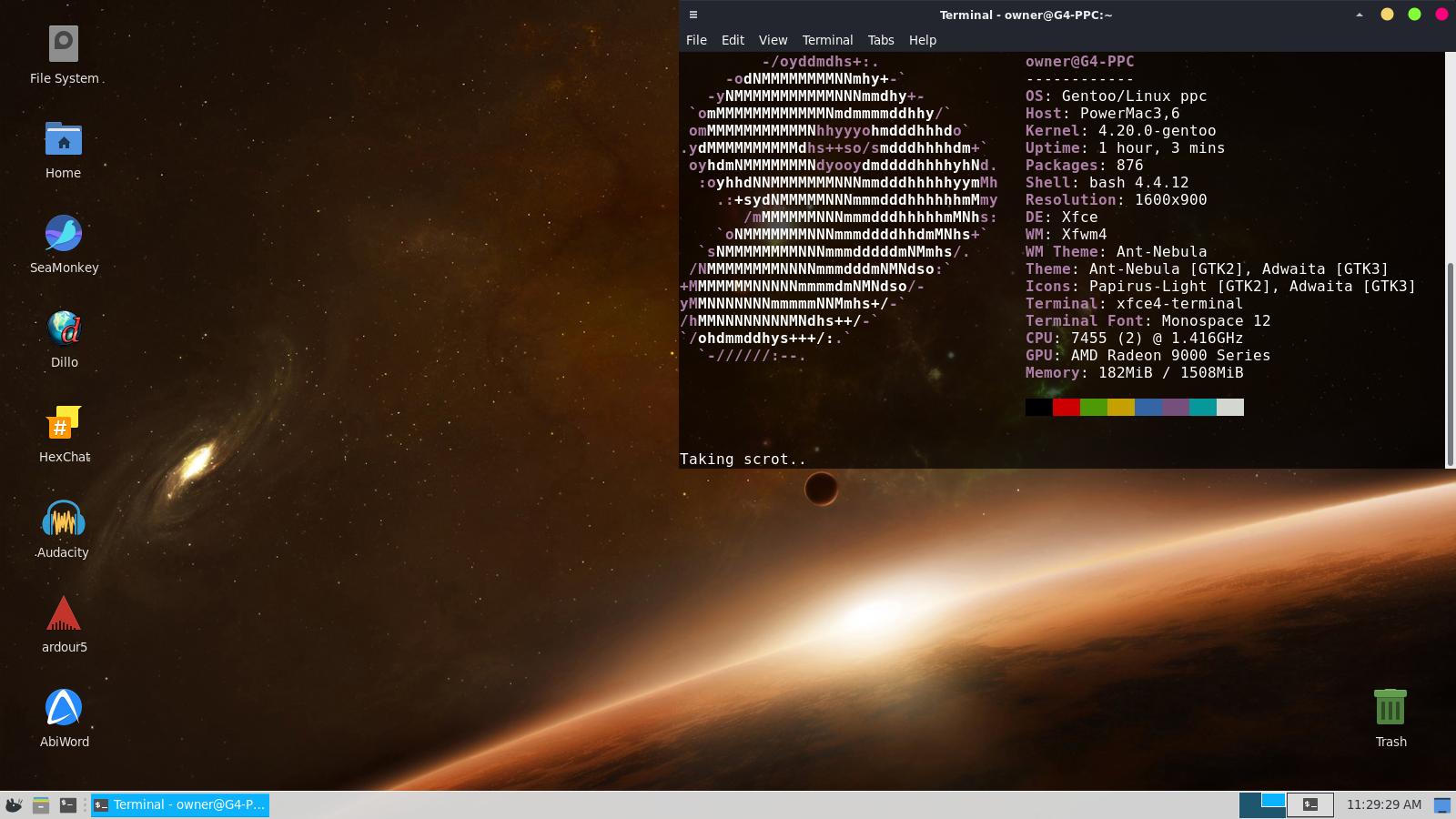Open the terminal window menu icon
Screen dimensions: 1456x819
click(x=693, y=15)
